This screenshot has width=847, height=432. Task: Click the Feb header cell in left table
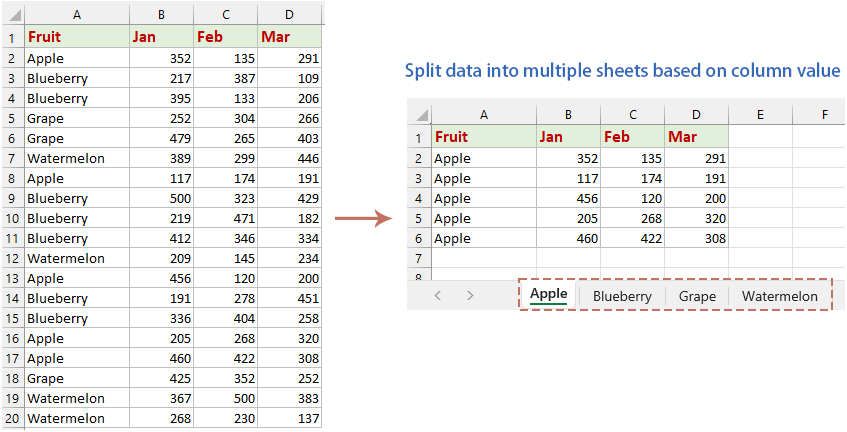coord(225,37)
